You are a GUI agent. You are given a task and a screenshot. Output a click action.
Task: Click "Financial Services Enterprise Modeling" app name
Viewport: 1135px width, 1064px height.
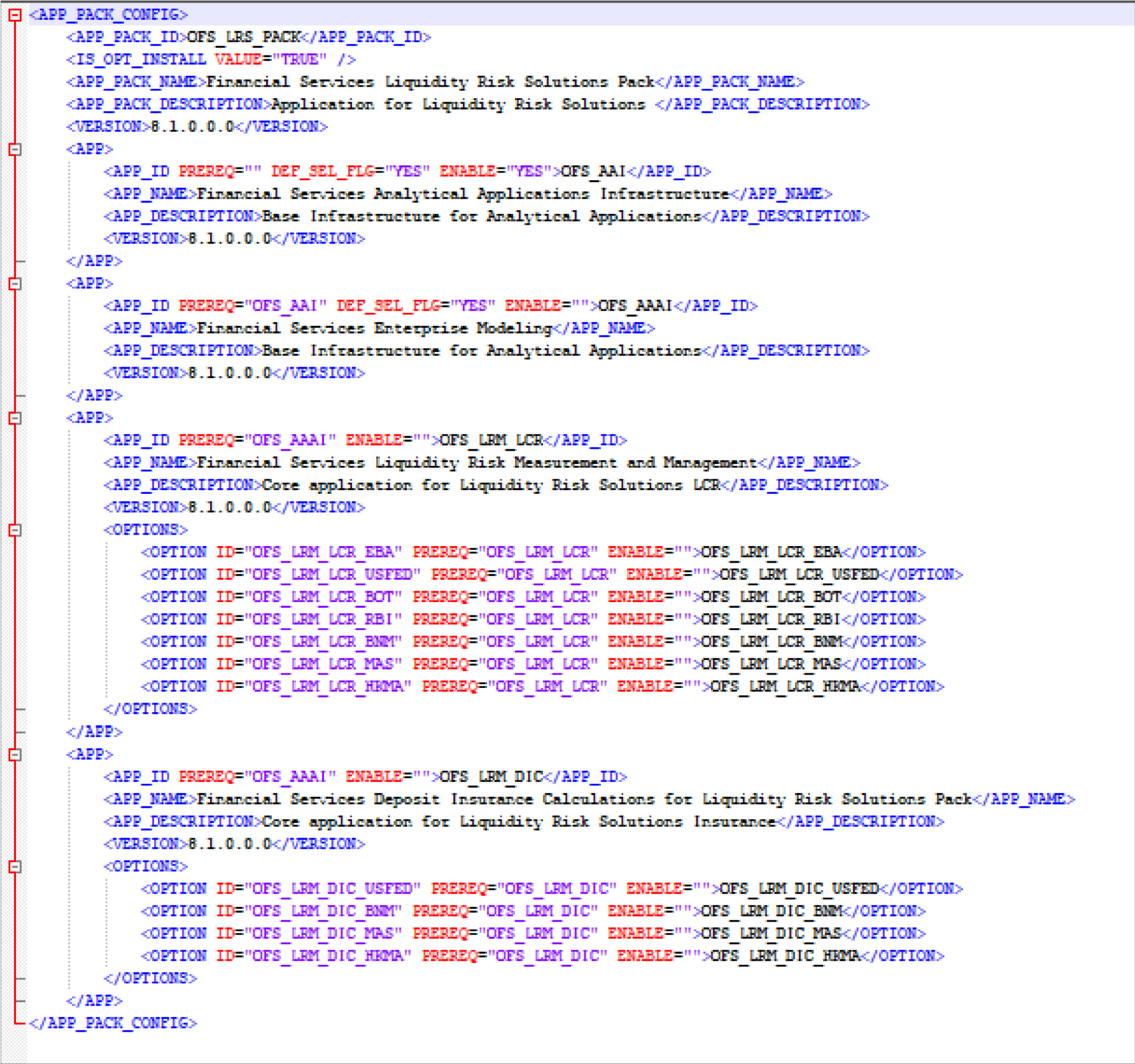[374, 328]
